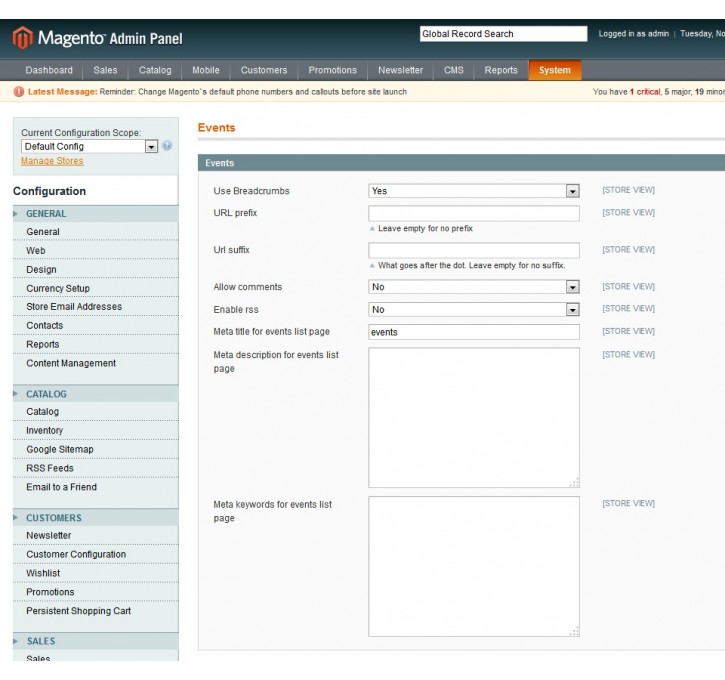The height and width of the screenshot is (680, 725).
Task: Select Inventory configuration section
Action: click(95, 430)
